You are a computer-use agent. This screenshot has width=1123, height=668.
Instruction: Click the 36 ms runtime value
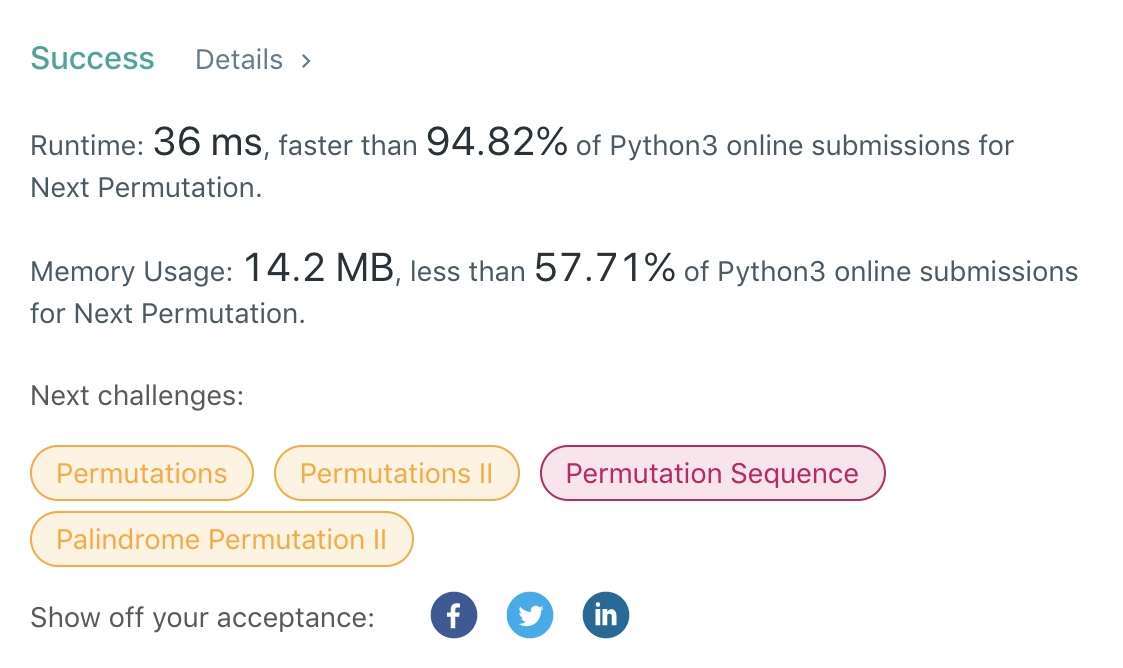tap(206, 142)
